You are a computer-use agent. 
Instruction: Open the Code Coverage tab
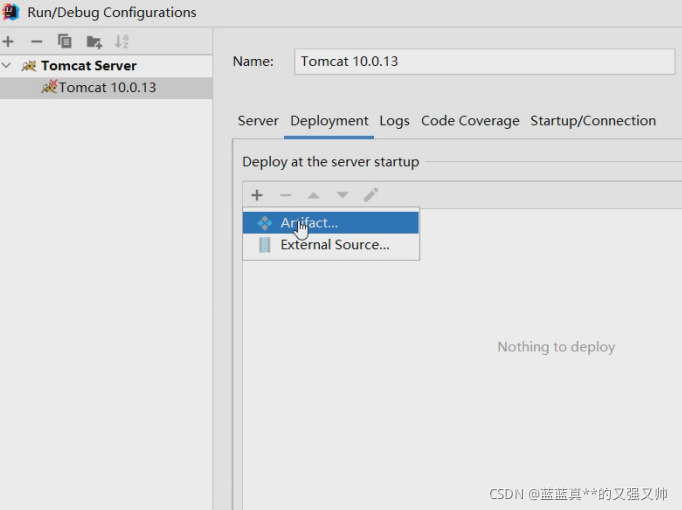click(470, 121)
